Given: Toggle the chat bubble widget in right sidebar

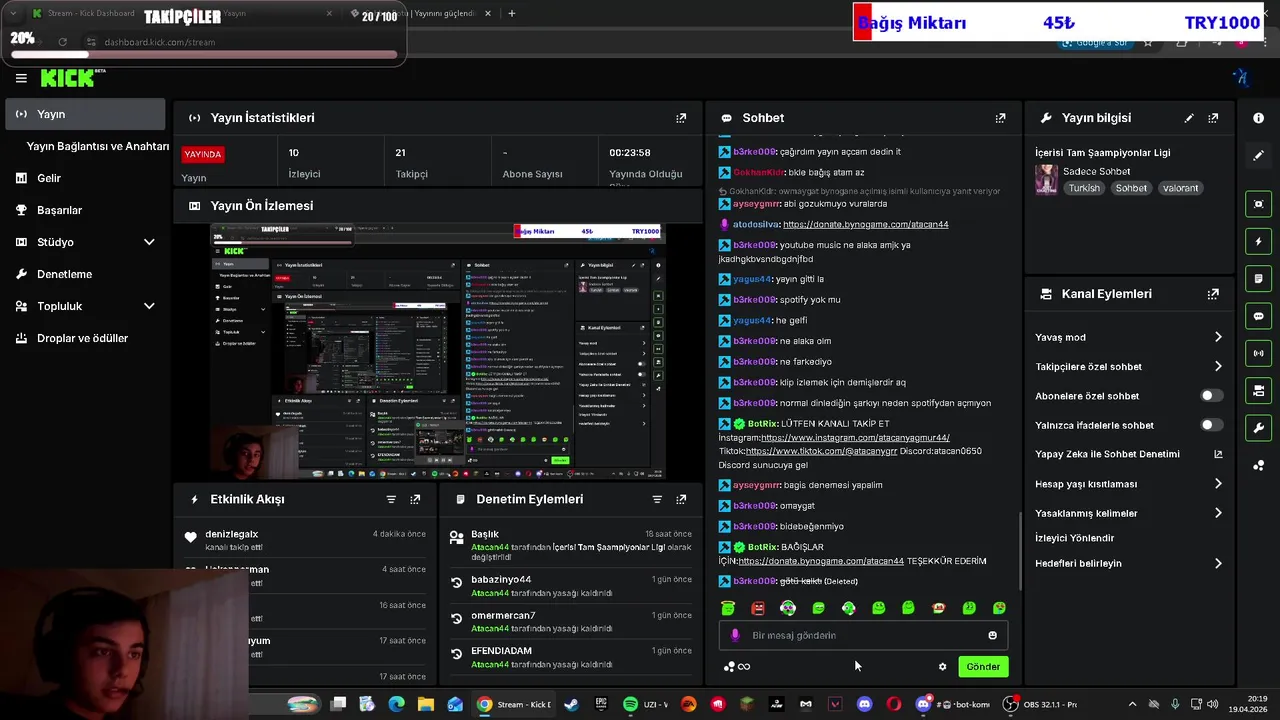Looking at the screenshot, I should (1258, 316).
